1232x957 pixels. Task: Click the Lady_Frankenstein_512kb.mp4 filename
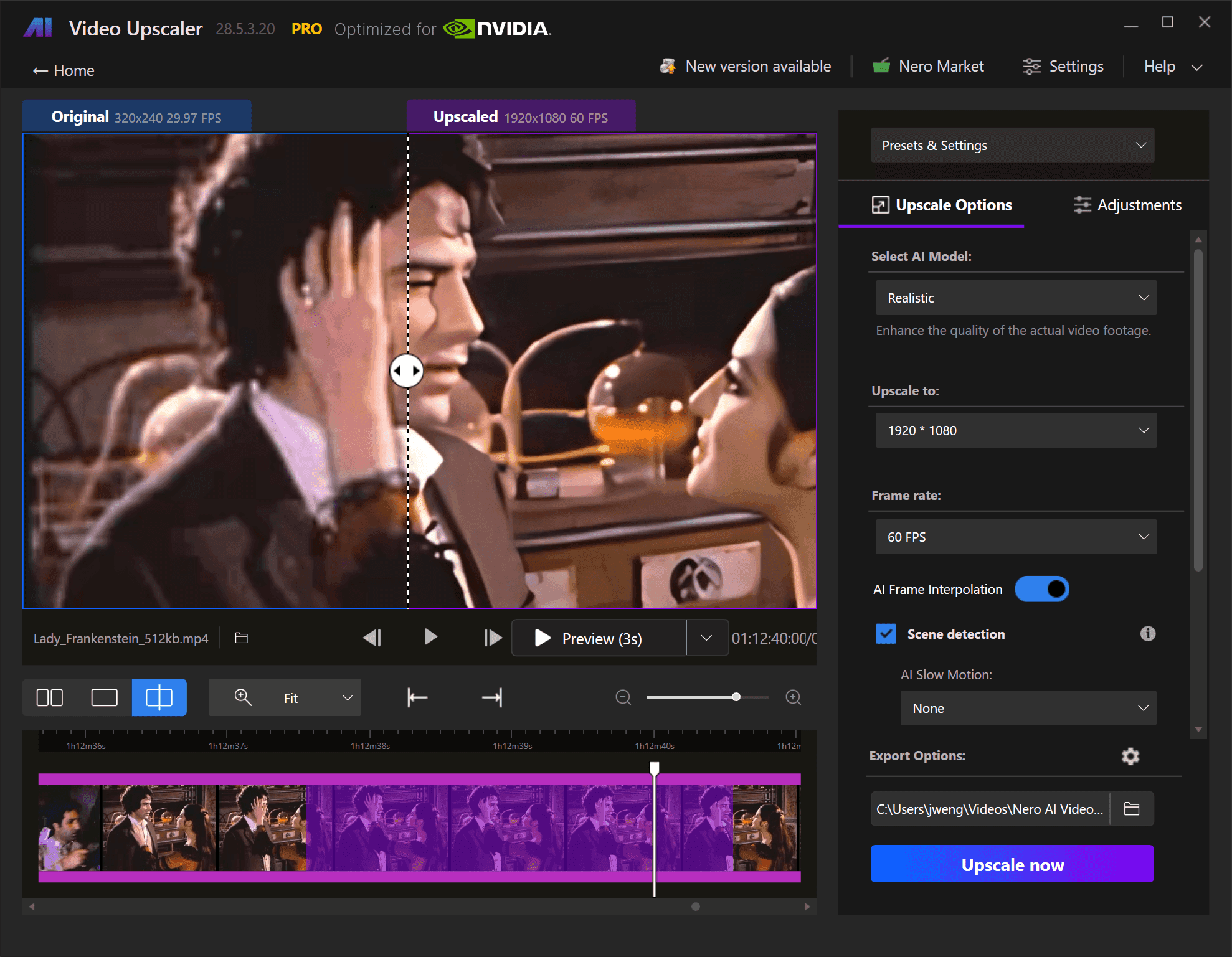pos(121,638)
